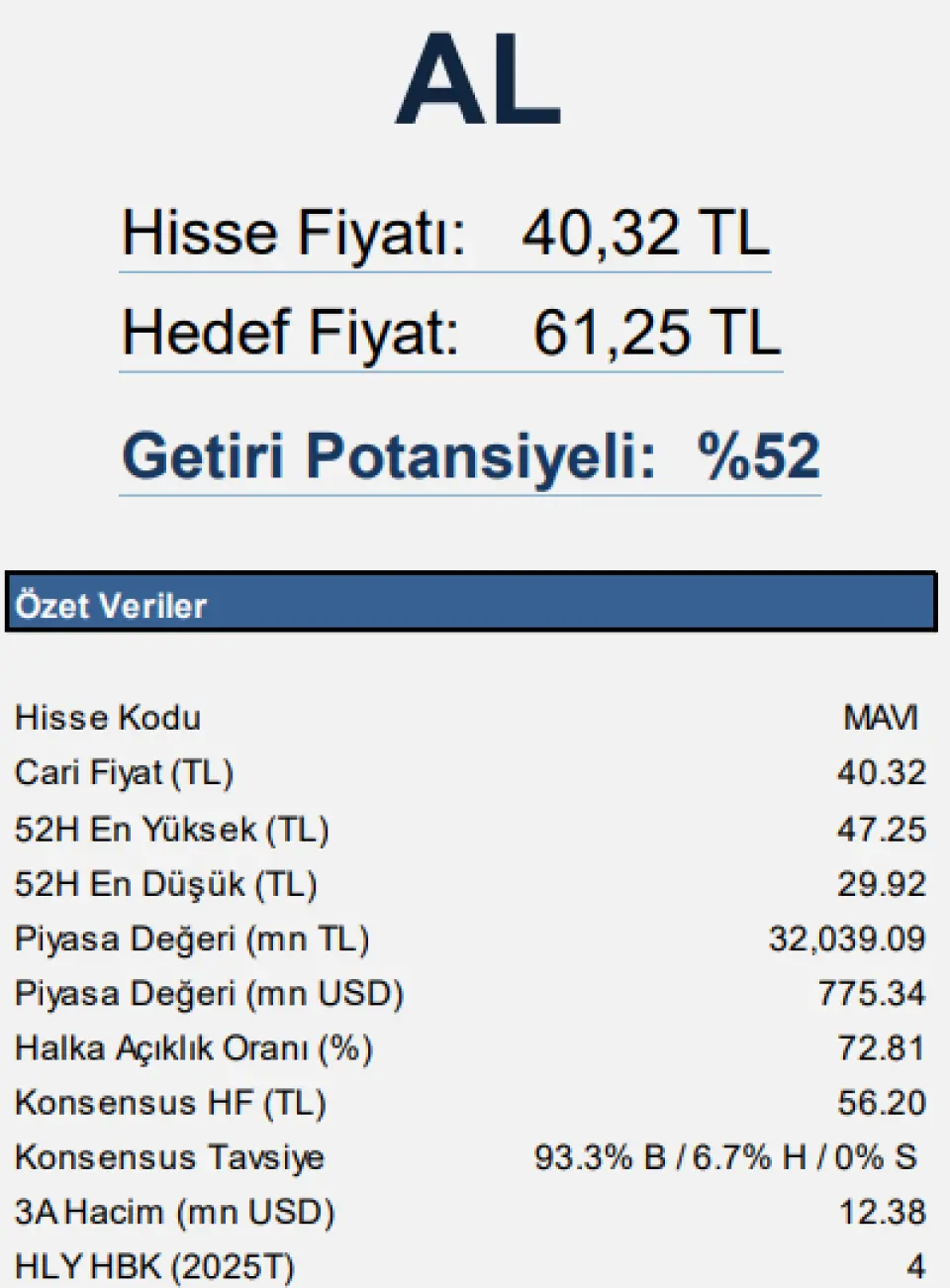Image resolution: width=950 pixels, height=1288 pixels.
Task: Click the Piyasa Değeri USD value 775.34
Action: 872,993
